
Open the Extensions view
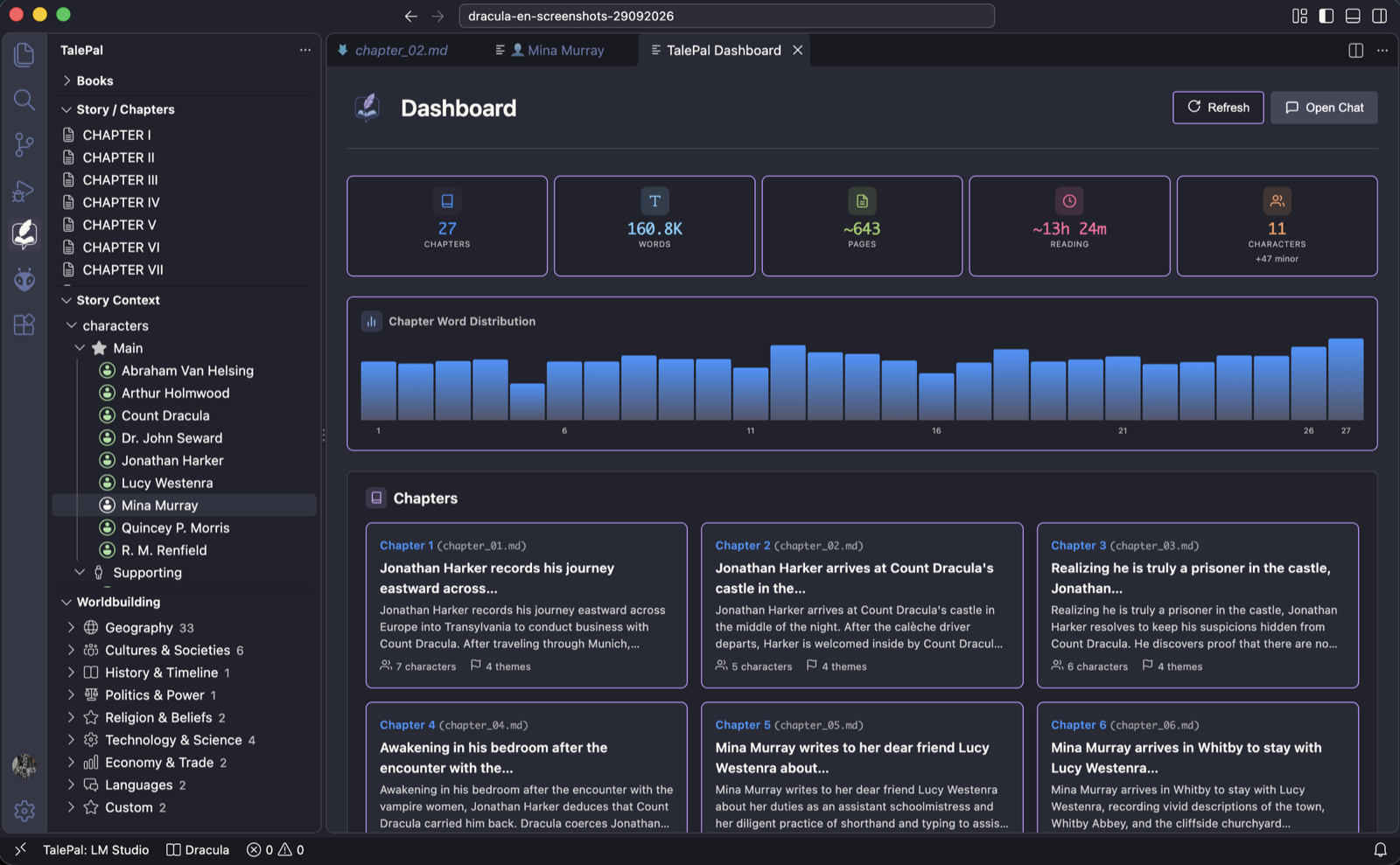coord(24,324)
